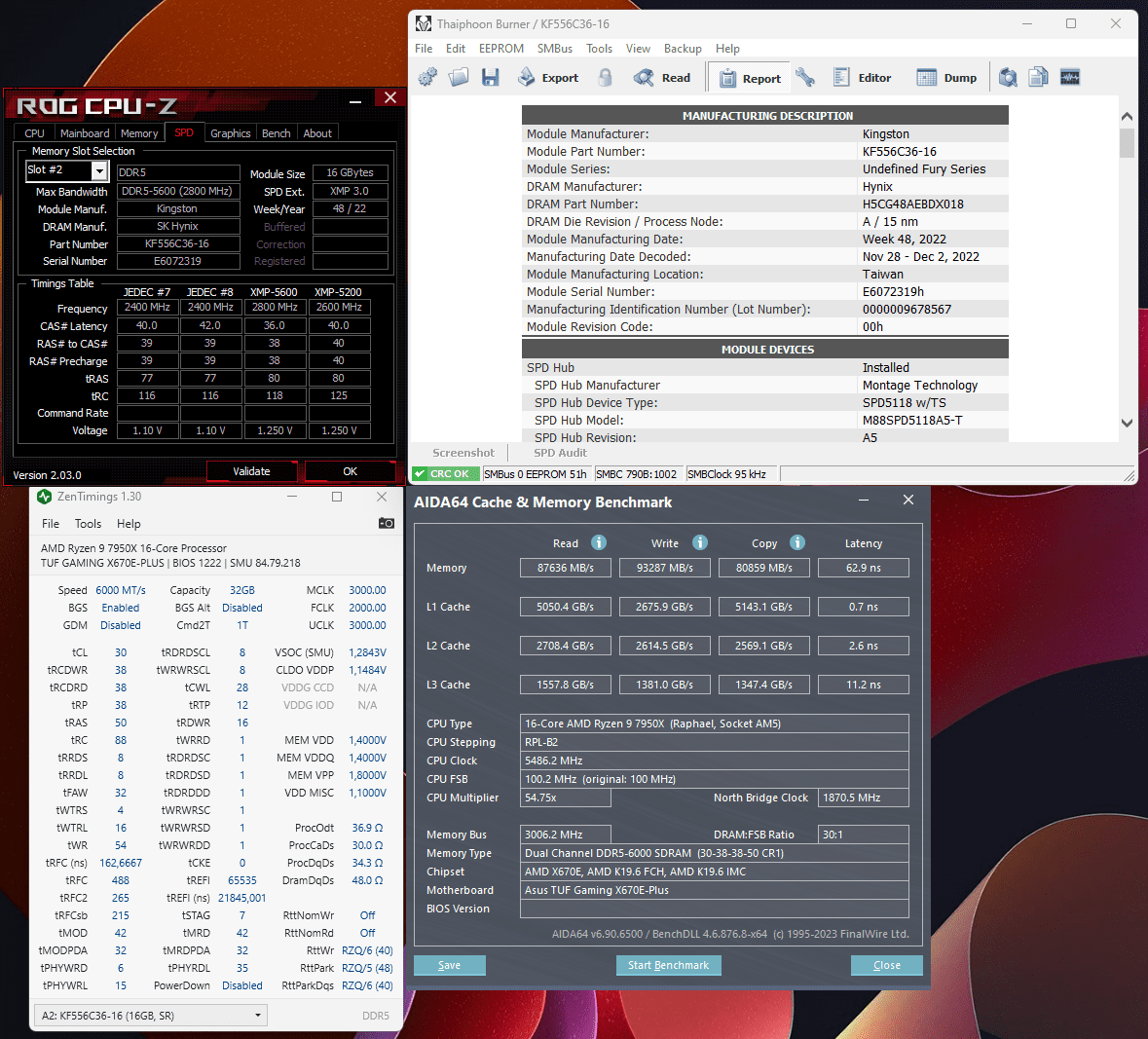Click the Read info icon in AIDA64
Image resolution: width=1148 pixels, height=1039 pixels.
click(598, 542)
